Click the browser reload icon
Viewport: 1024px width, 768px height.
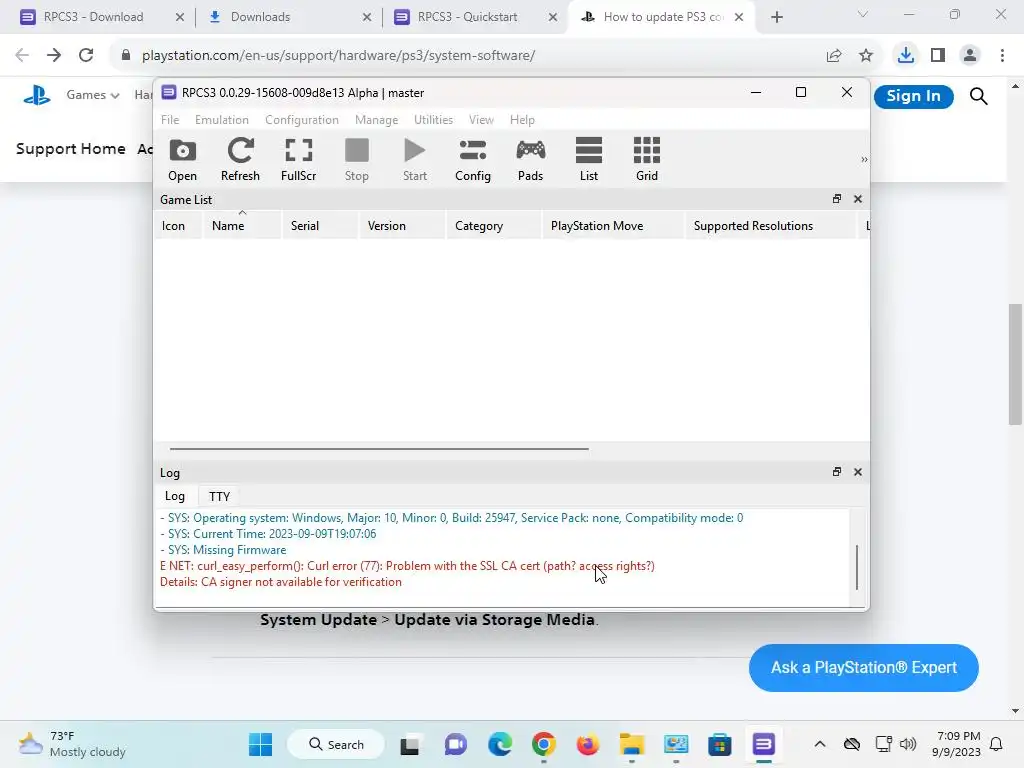point(86,55)
